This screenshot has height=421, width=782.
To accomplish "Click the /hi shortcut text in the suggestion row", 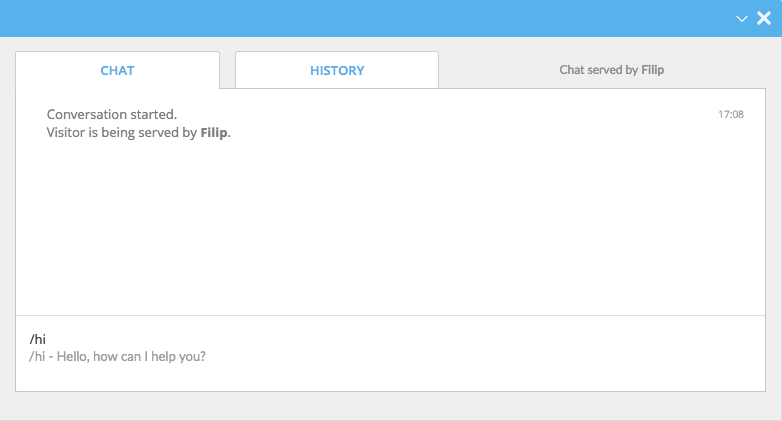I will (37, 356).
